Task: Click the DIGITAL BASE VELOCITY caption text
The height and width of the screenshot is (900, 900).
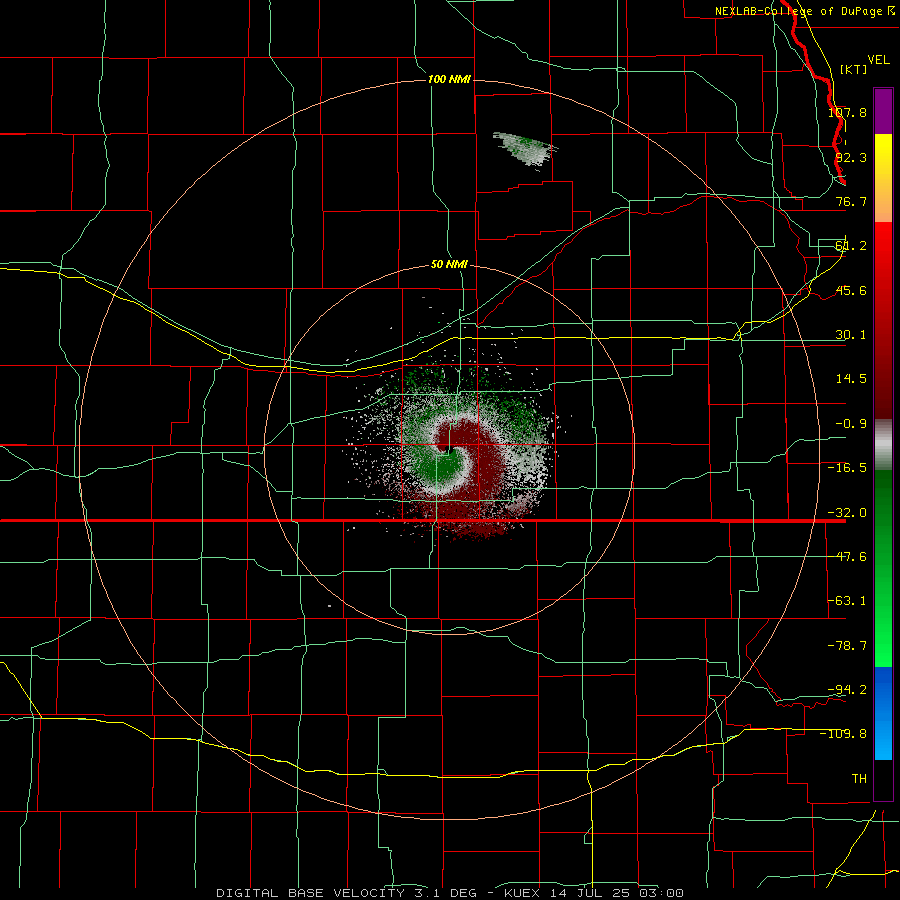Action: (x=311, y=893)
